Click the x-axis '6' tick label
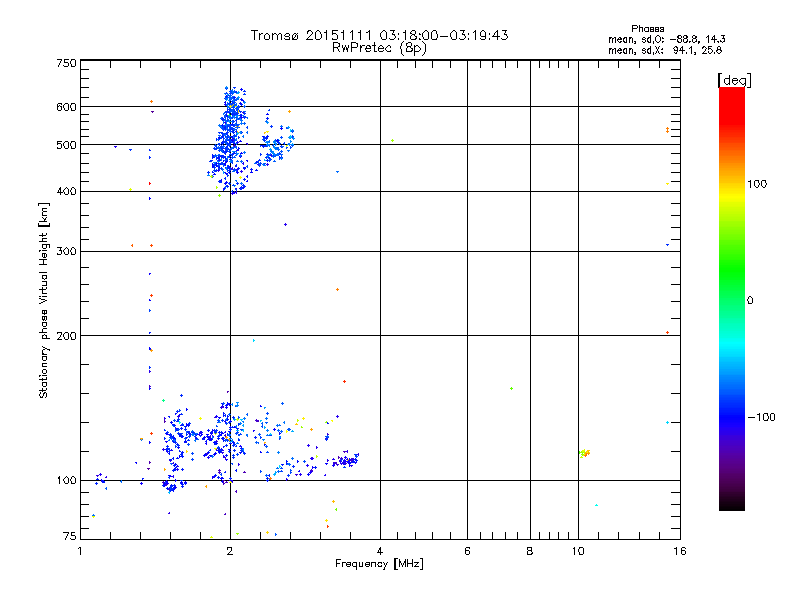800x600 pixels. pyautogui.click(x=467, y=551)
